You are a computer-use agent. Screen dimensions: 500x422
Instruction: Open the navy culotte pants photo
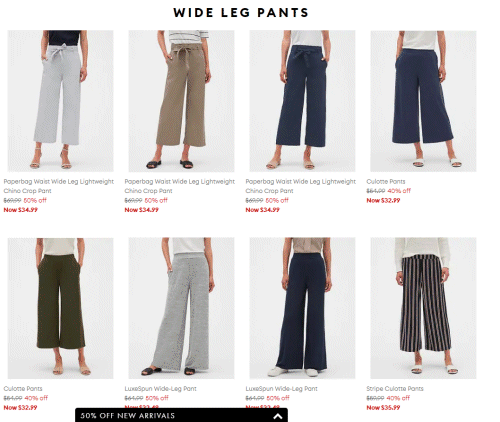(423, 101)
